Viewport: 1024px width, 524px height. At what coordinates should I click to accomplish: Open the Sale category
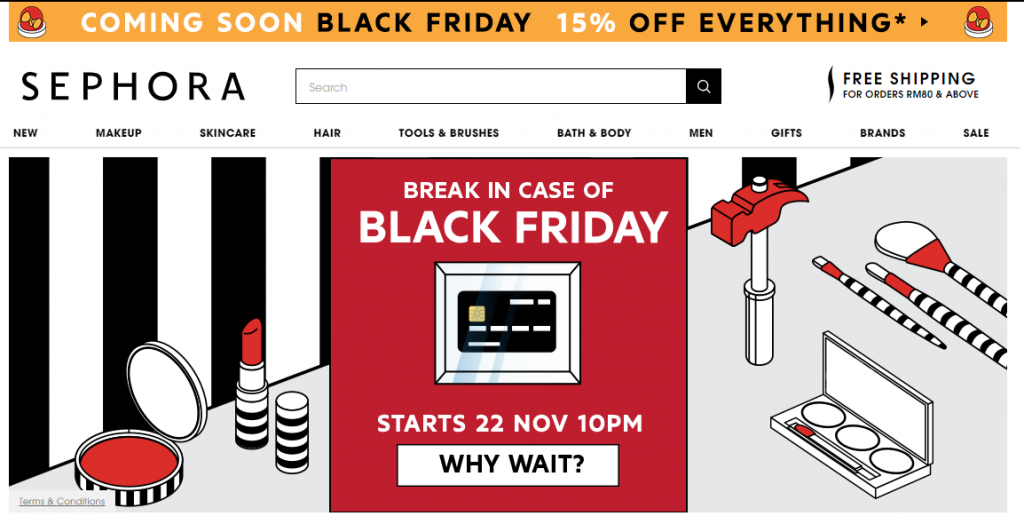[x=976, y=133]
